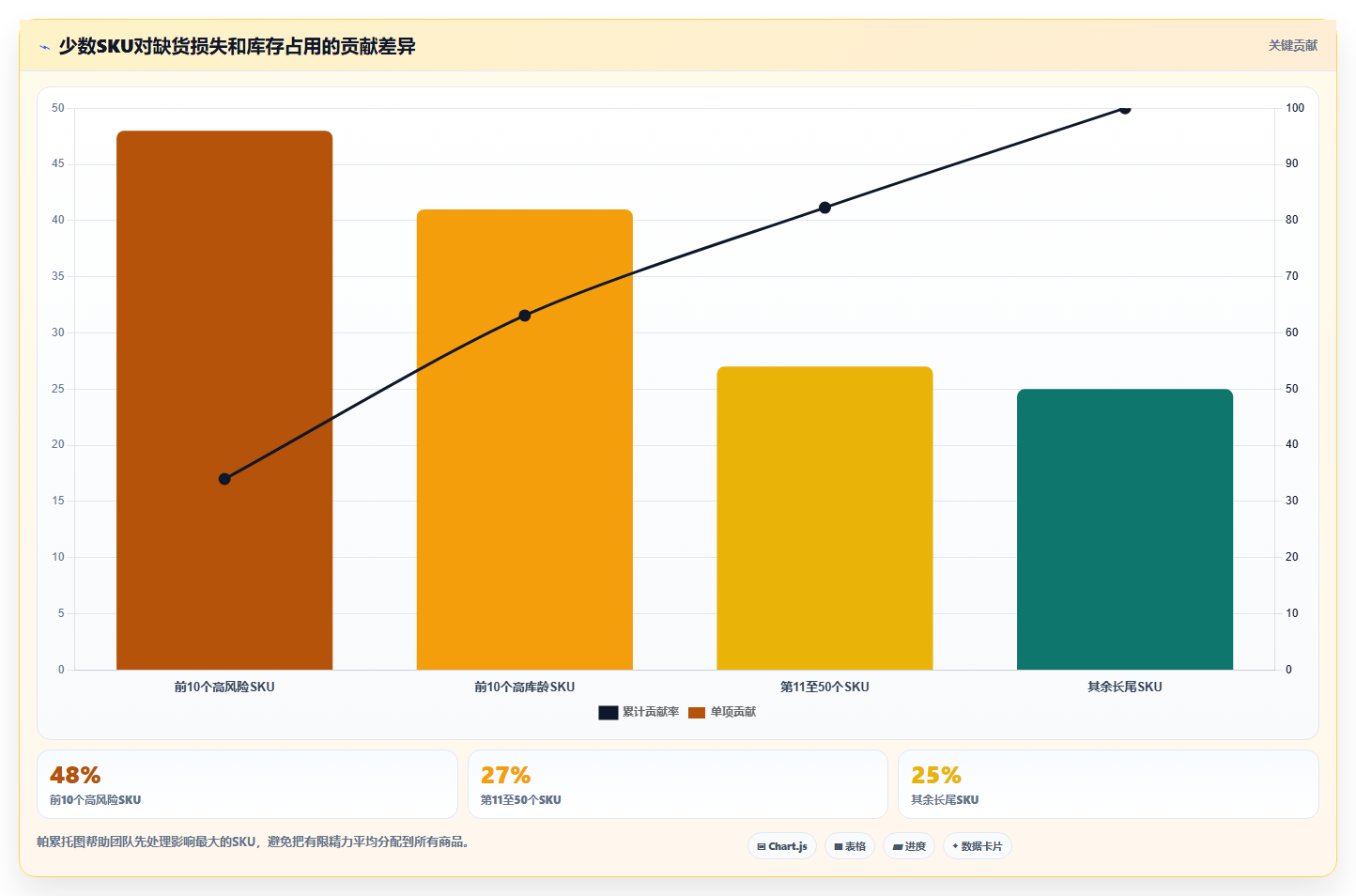Click the left axis tick 45
Image resolution: width=1356 pixels, height=896 pixels.
(x=58, y=163)
